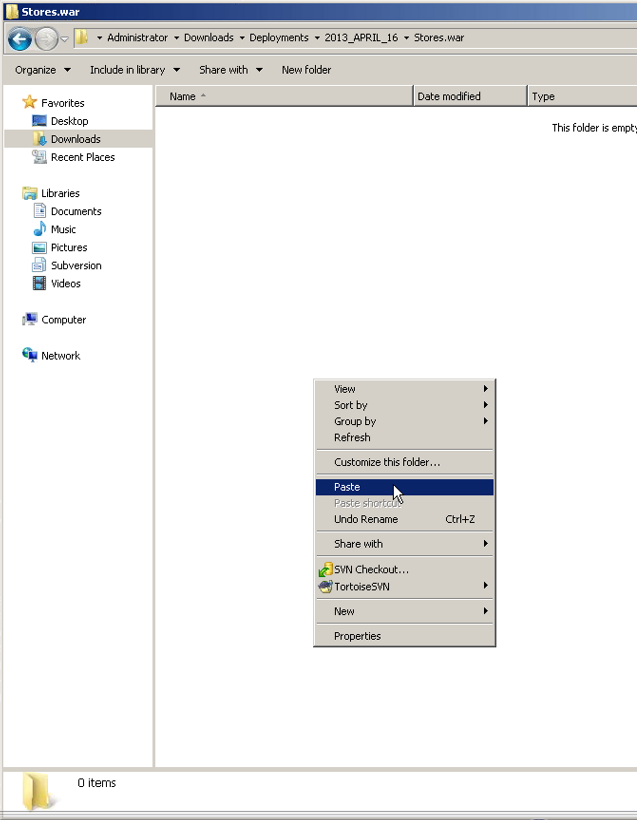The image size is (637, 820).
Task: Open Desktop icon in Favorites
Action: [40, 121]
